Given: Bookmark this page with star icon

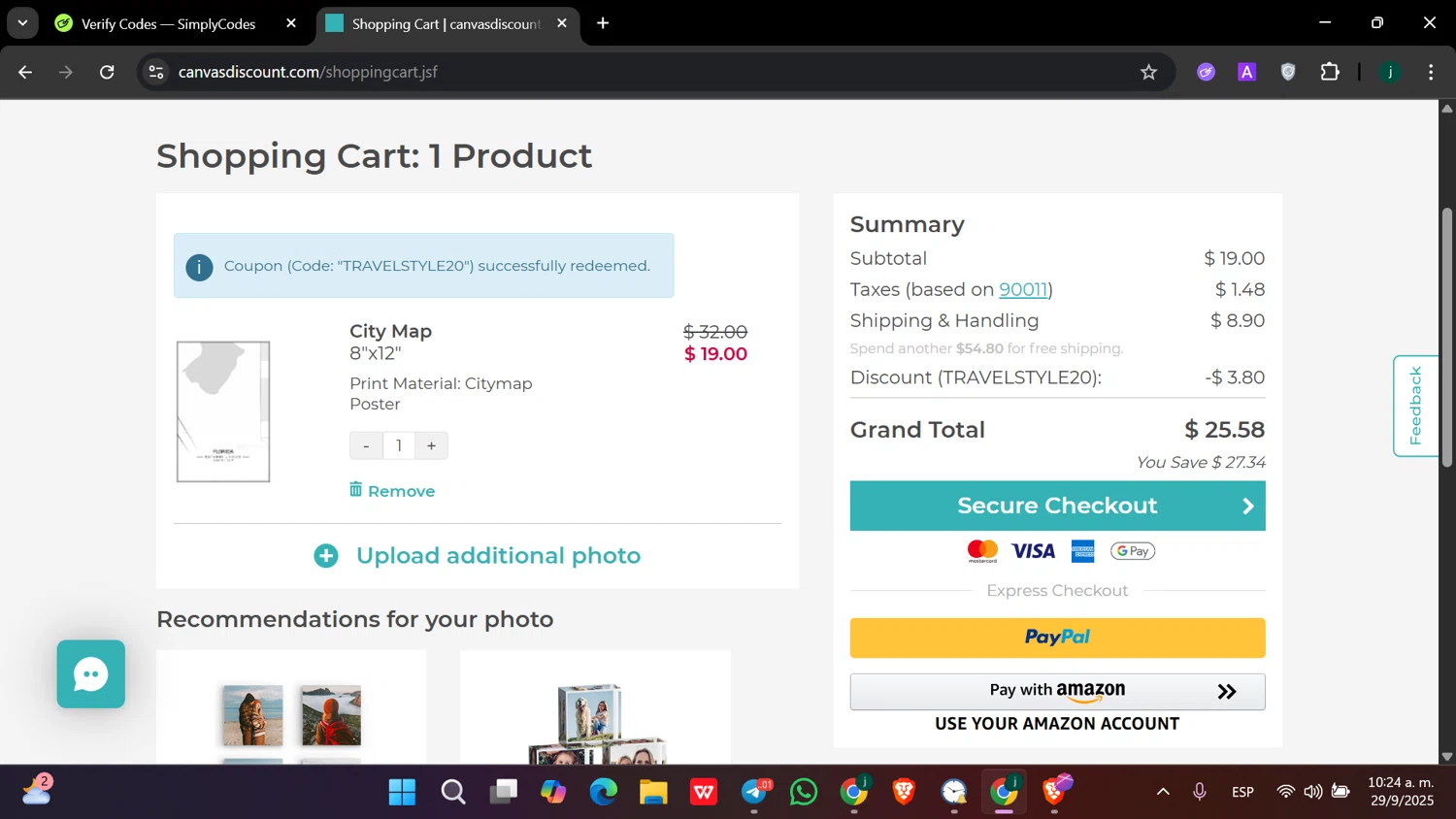Looking at the screenshot, I should tap(1148, 72).
